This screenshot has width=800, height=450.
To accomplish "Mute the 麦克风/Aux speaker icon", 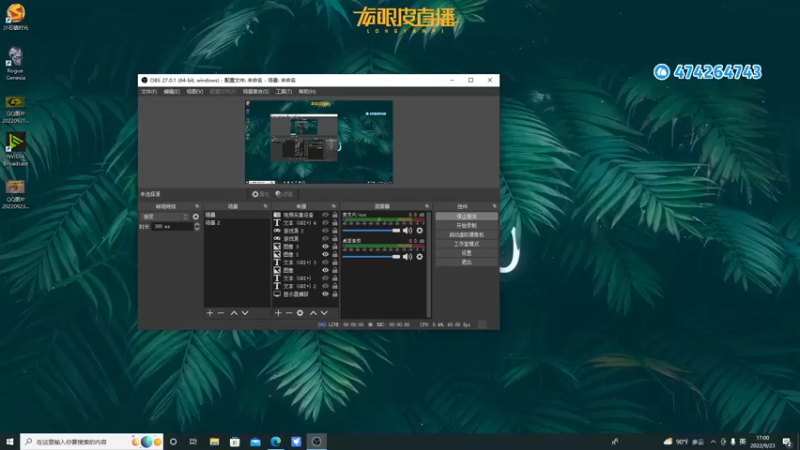I will (407, 231).
